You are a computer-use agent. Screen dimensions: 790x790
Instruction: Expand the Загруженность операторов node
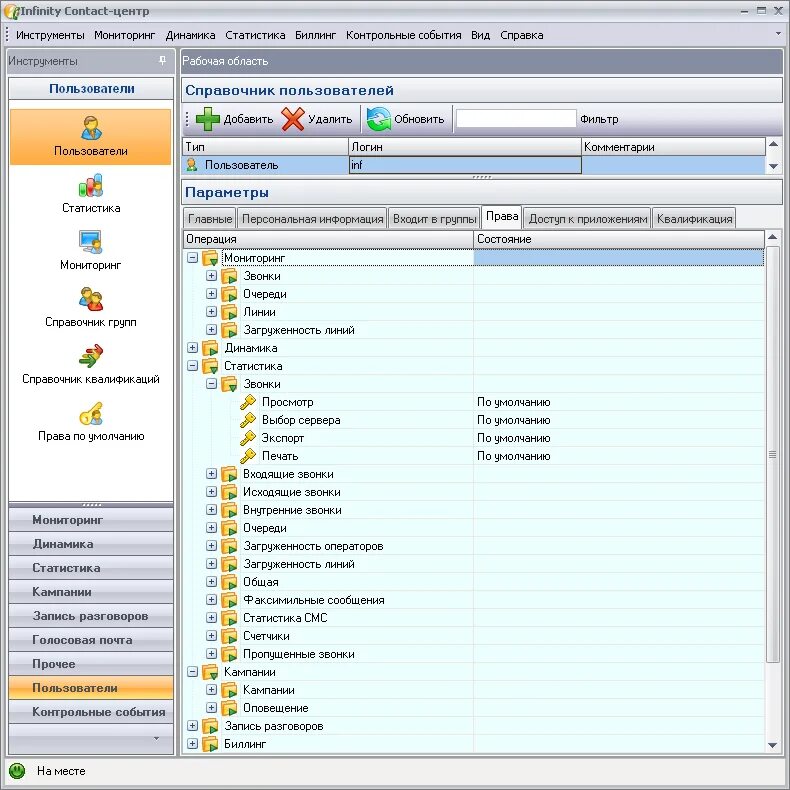pos(212,546)
